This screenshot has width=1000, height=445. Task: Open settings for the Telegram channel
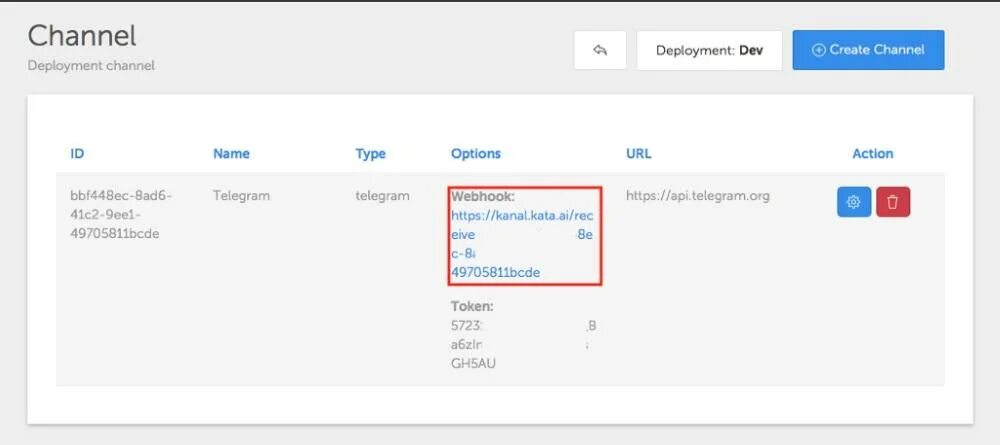point(854,202)
